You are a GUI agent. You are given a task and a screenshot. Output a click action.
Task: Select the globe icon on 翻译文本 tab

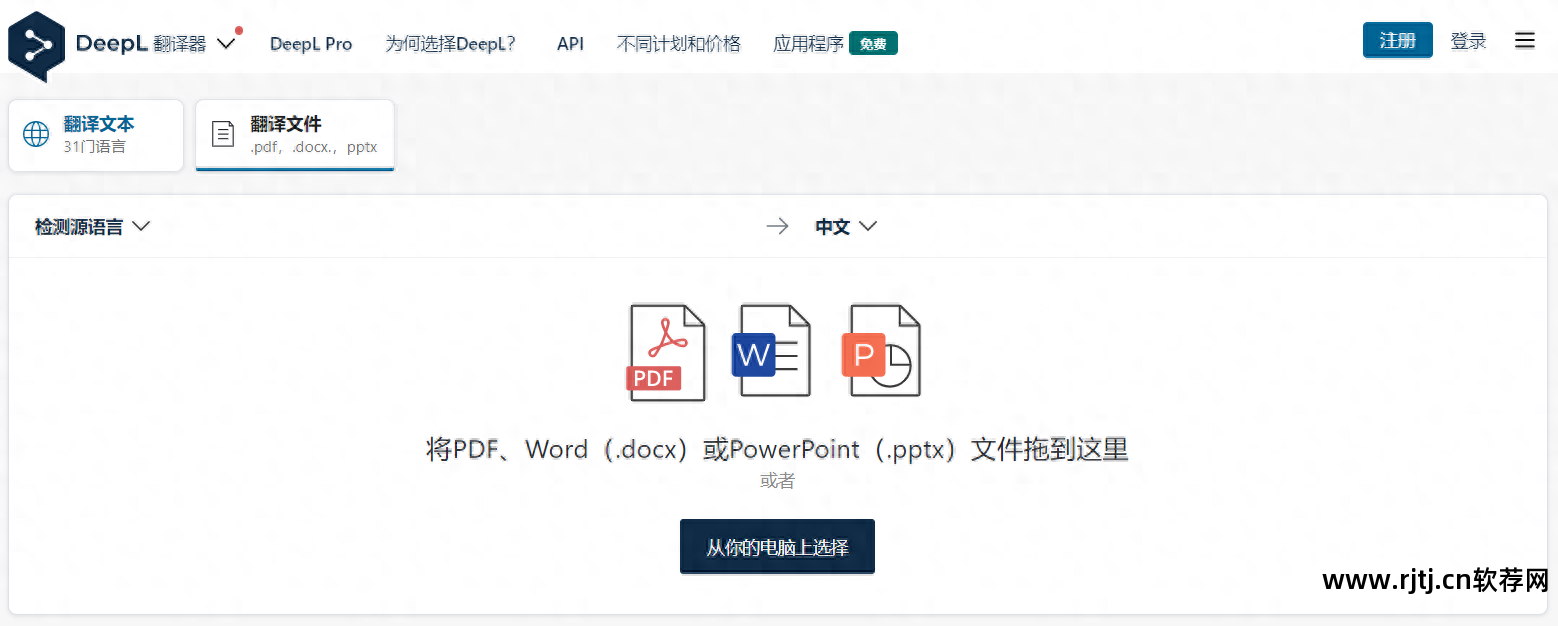coord(36,133)
